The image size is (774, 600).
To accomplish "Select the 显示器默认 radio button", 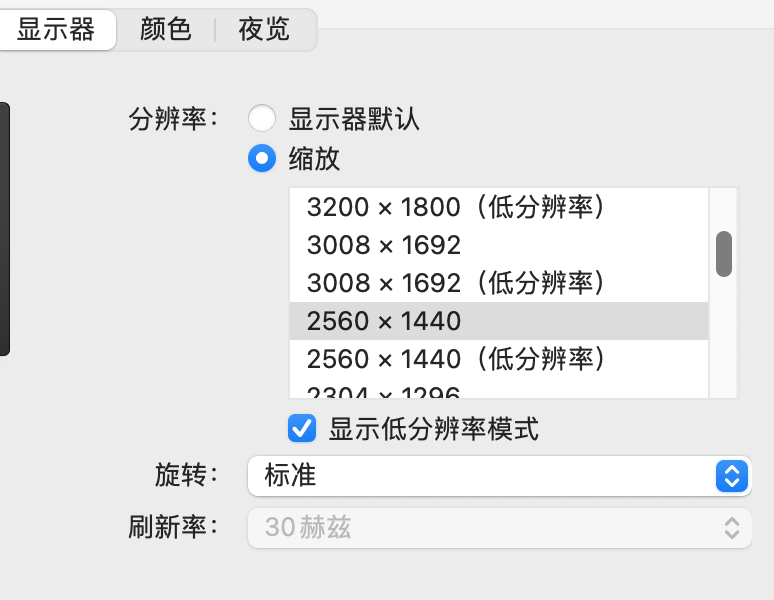I will coord(262,120).
